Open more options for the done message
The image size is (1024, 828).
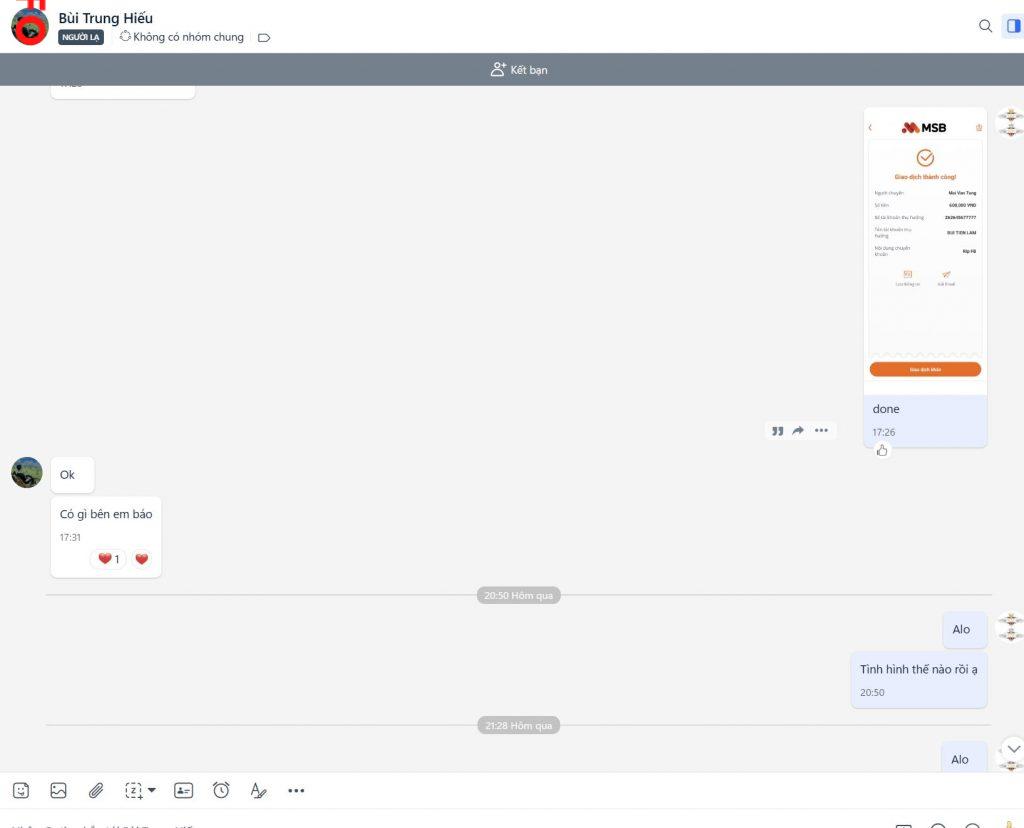(x=821, y=431)
